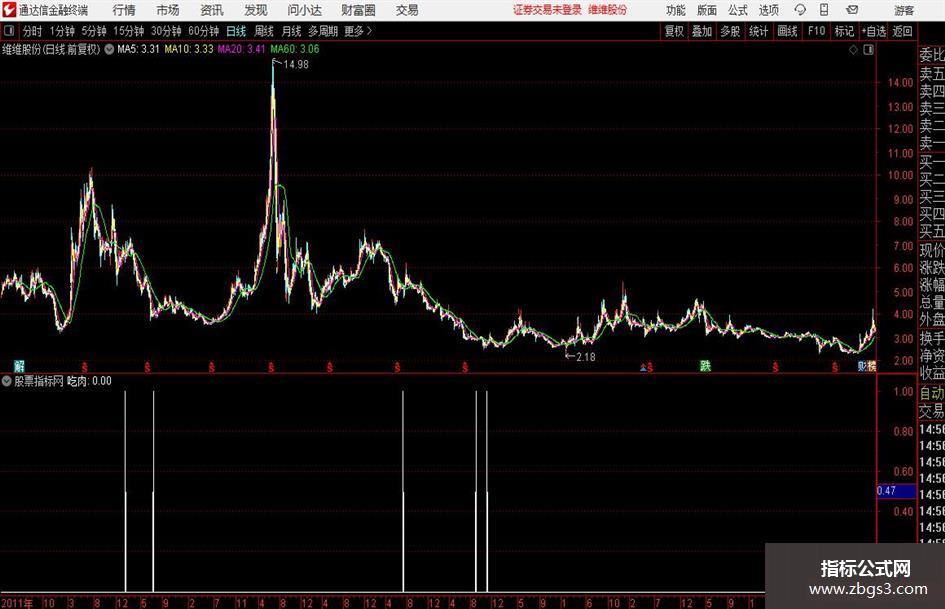Click the 14.98 peak price label
The width and height of the screenshot is (945, 609).
pyautogui.click(x=295, y=65)
